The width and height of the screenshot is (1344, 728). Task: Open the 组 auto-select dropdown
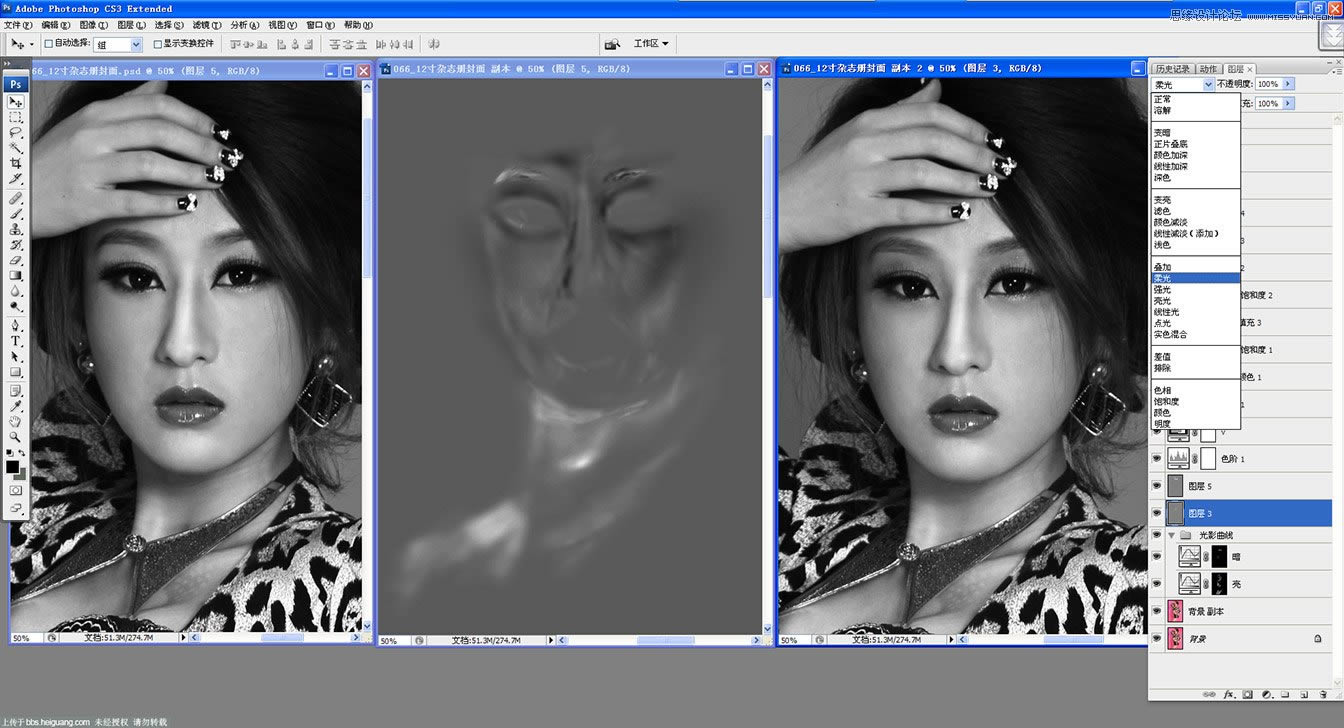click(x=119, y=44)
